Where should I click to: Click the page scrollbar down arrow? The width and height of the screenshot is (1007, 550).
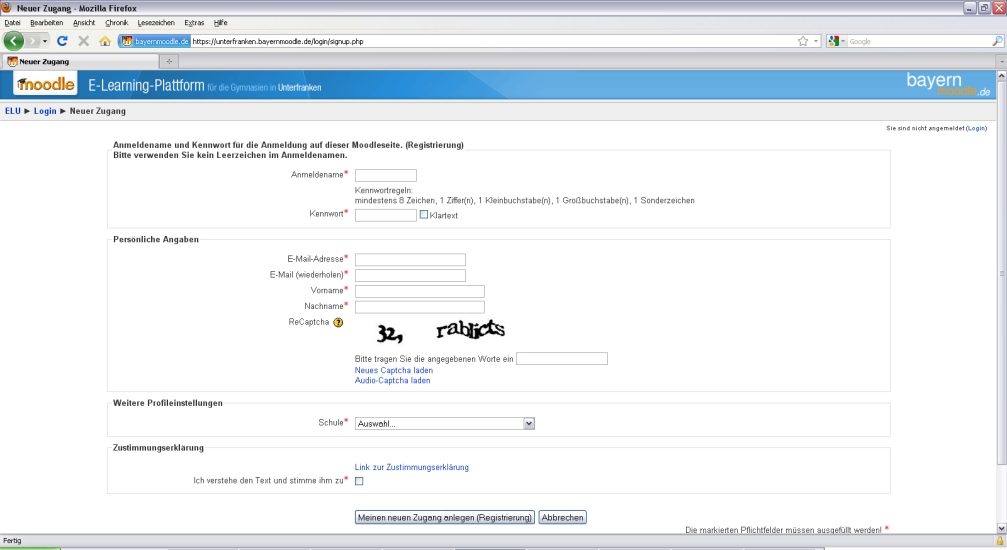(1001, 528)
